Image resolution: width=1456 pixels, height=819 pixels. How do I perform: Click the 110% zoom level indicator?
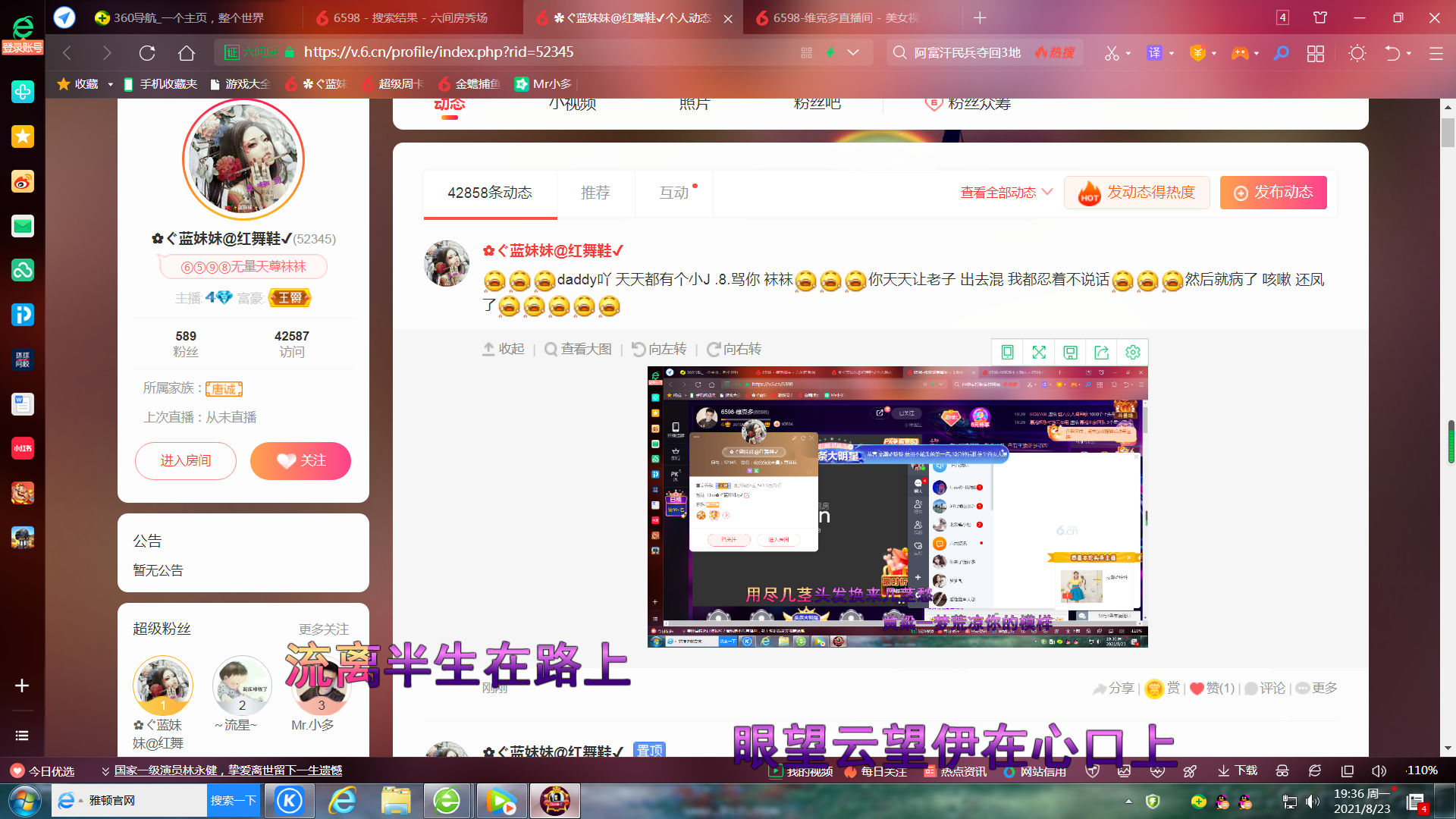click(x=1422, y=770)
